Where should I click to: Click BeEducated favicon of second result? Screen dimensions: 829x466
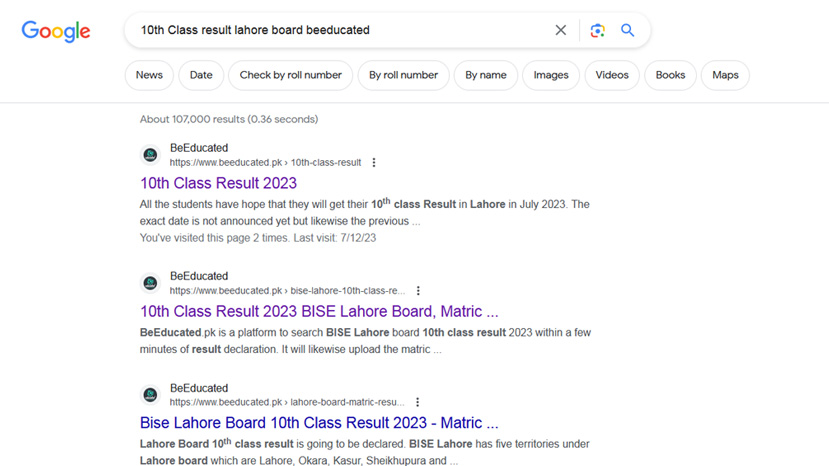click(150, 283)
